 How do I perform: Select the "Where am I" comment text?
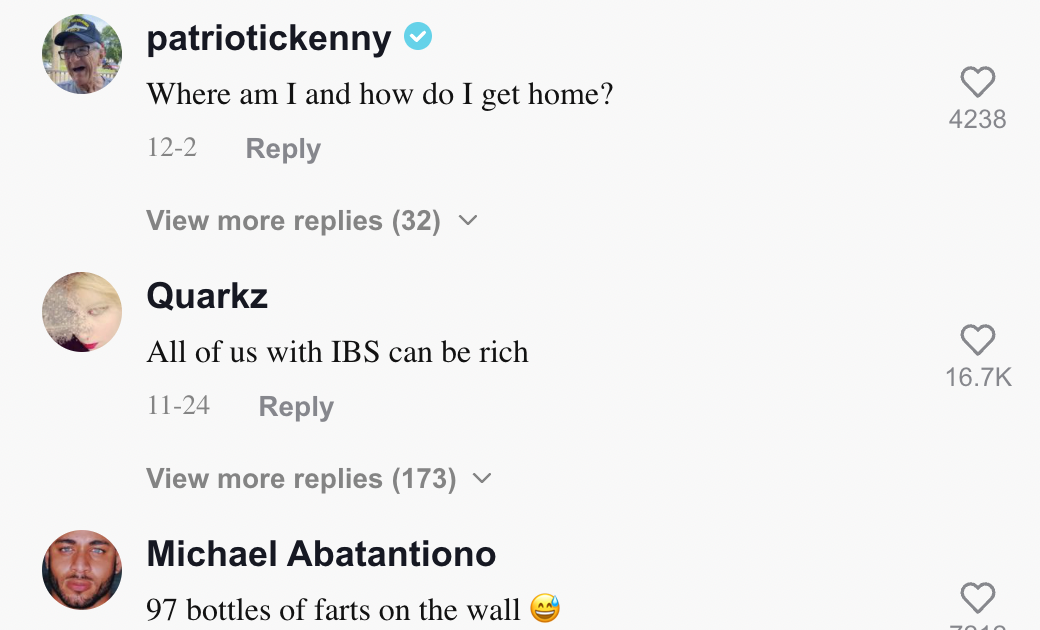tap(379, 95)
